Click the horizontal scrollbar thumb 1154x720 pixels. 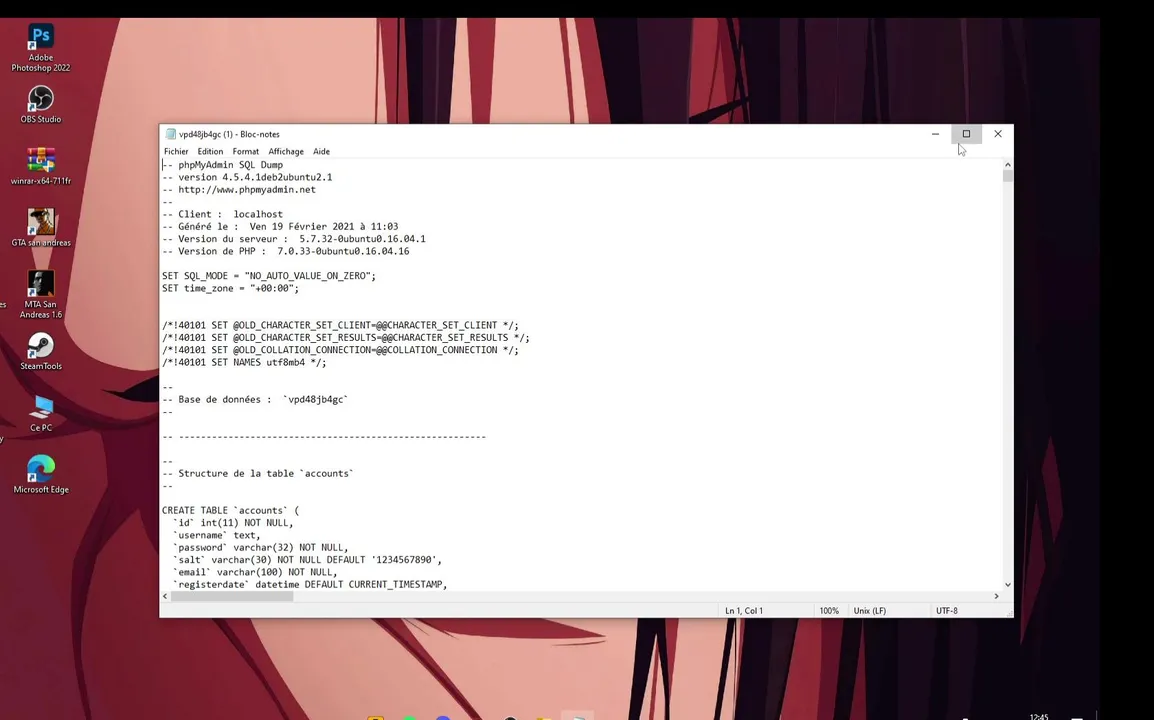click(232, 596)
